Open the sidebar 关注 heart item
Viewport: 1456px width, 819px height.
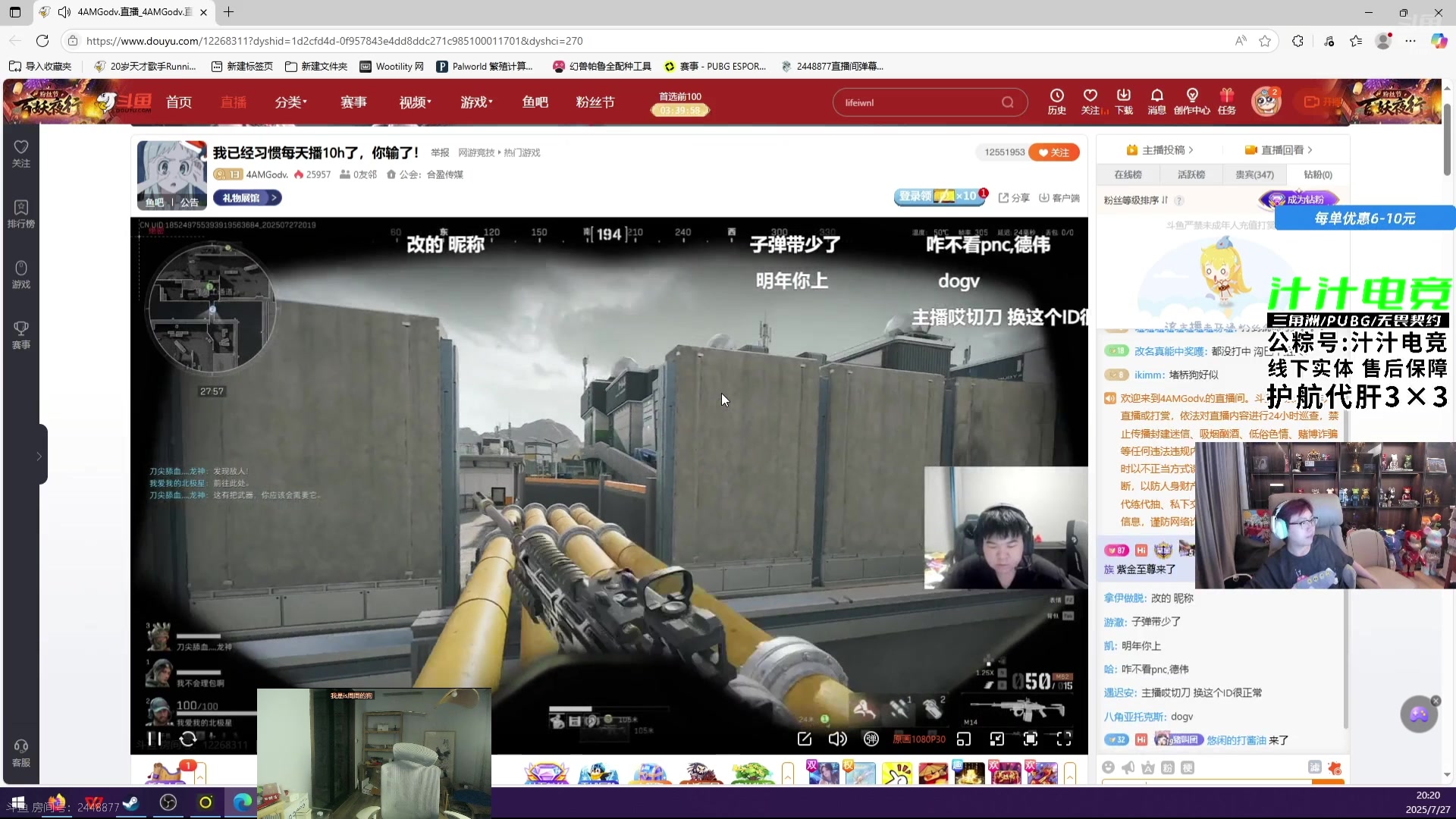(x=21, y=153)
